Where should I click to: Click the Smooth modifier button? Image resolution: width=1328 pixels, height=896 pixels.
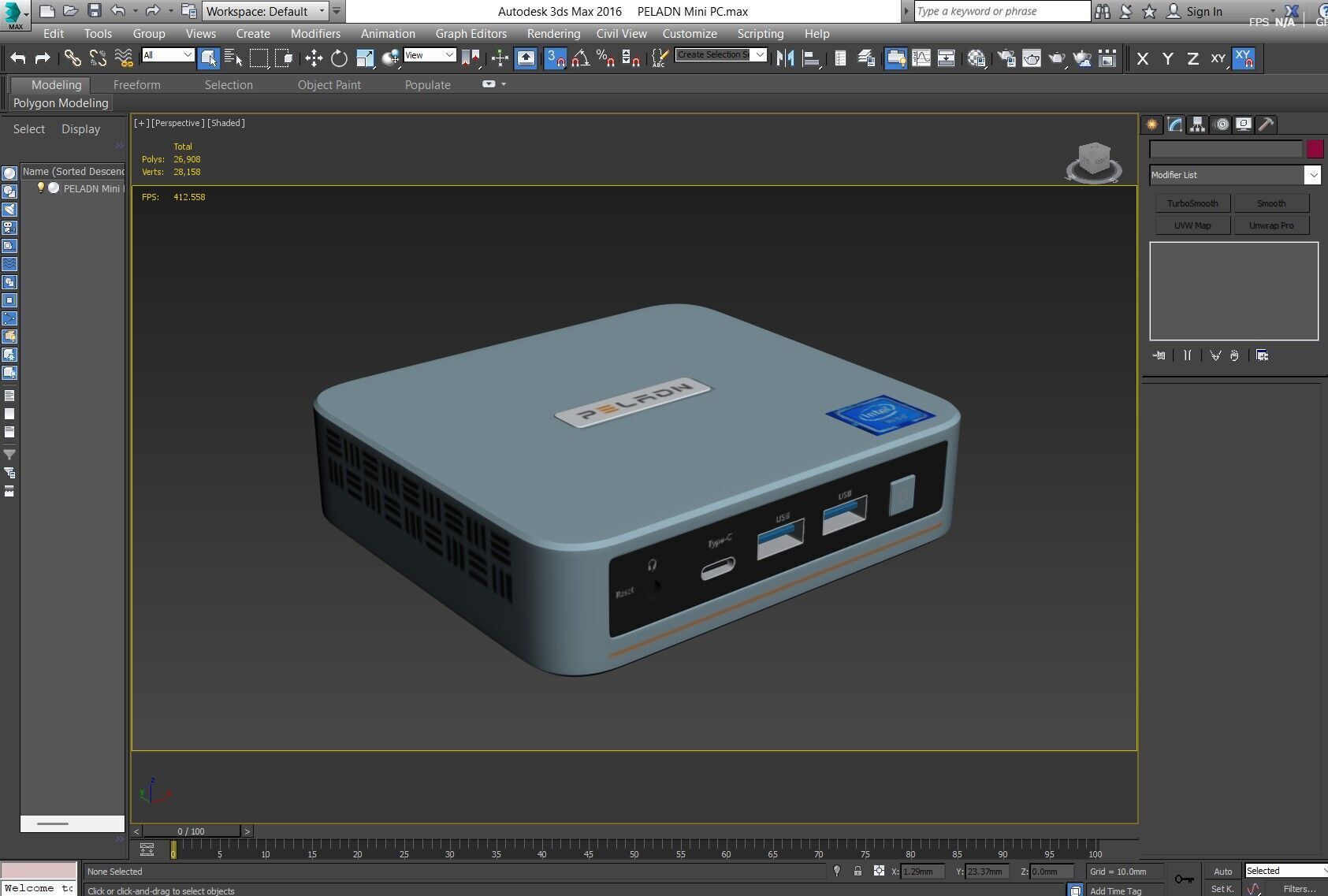tap(1271, 203)
